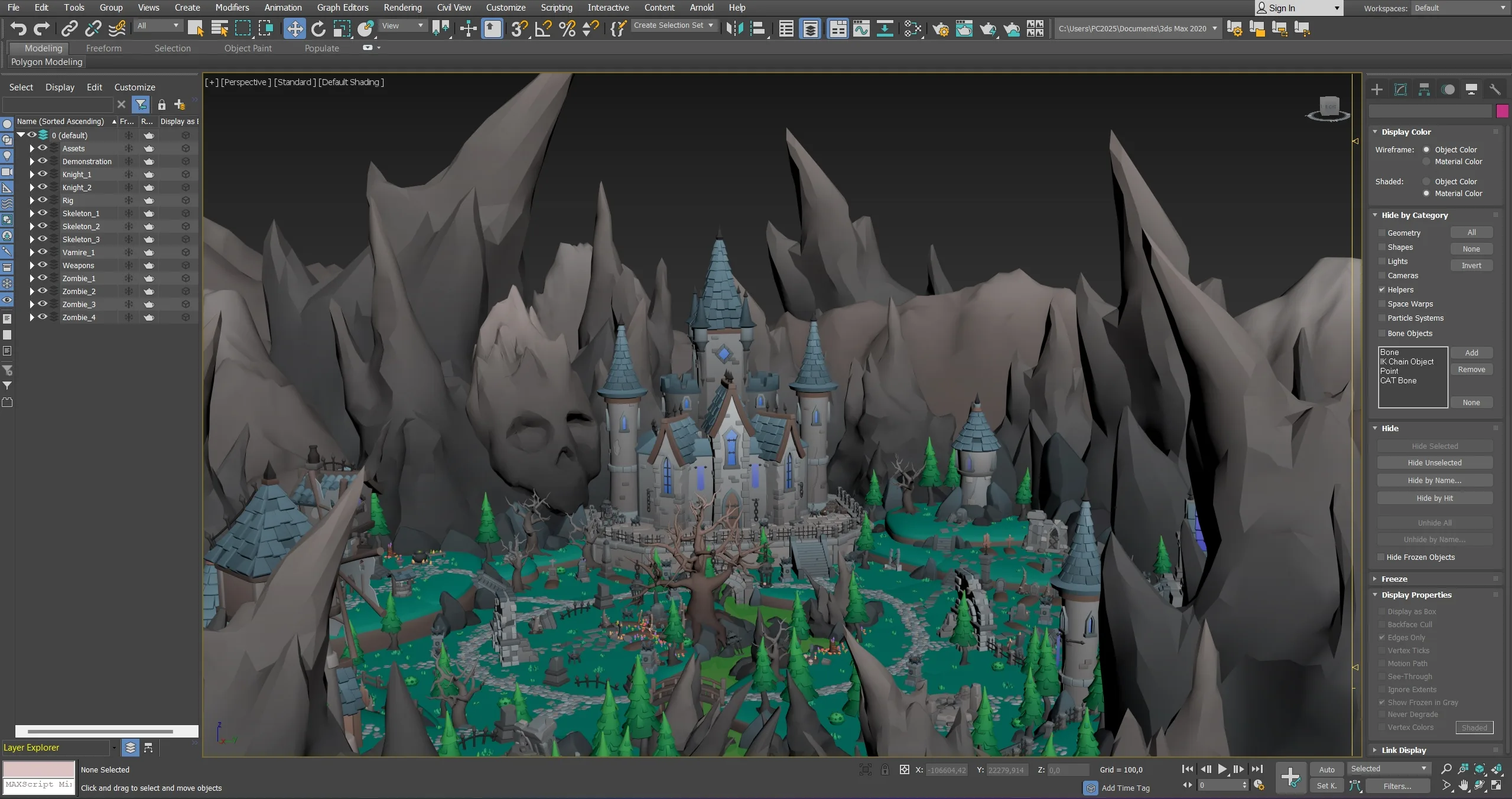Open Curve Editor toolbar icon
Screen dimensions: 1512x799
click(861, 28)
